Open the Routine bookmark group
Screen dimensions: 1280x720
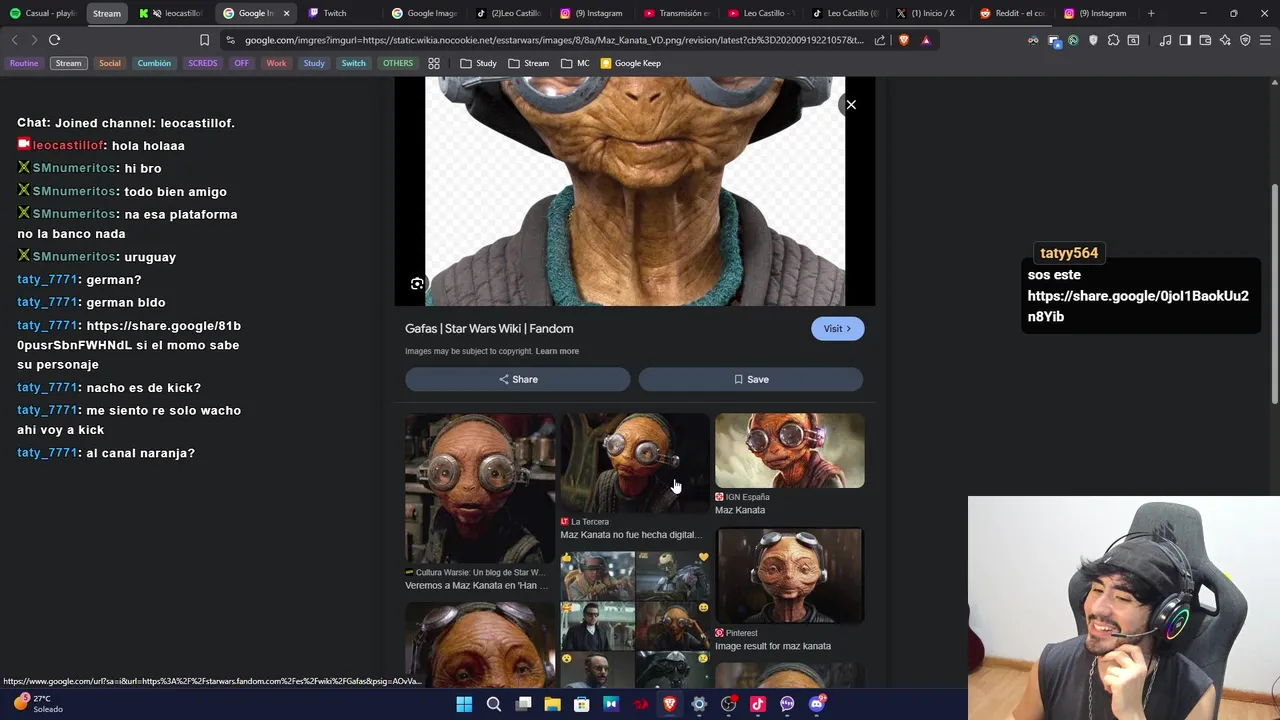[x=24, y=63]
